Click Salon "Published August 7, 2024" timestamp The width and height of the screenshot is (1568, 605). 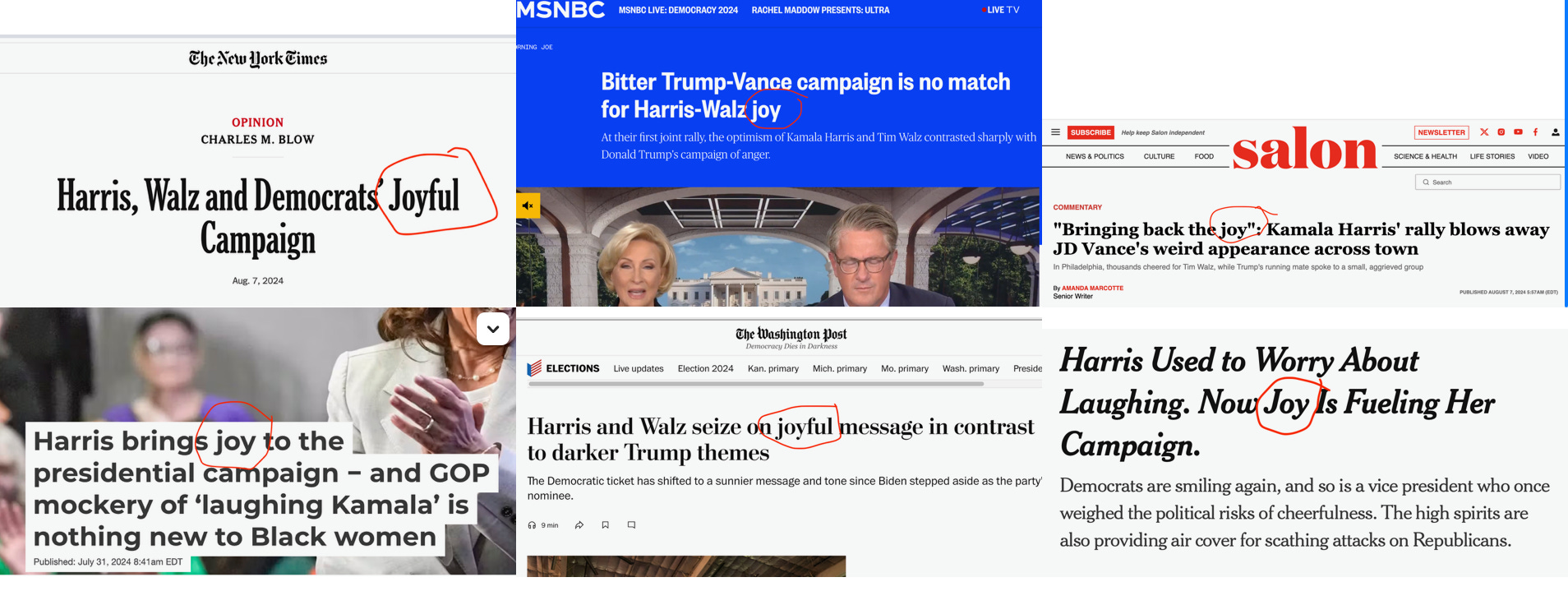[x=1508, y=292]
